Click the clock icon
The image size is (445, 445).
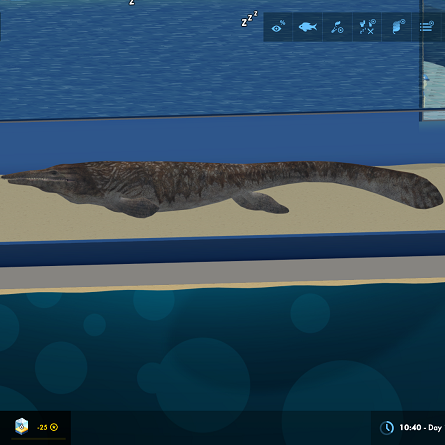387,428
